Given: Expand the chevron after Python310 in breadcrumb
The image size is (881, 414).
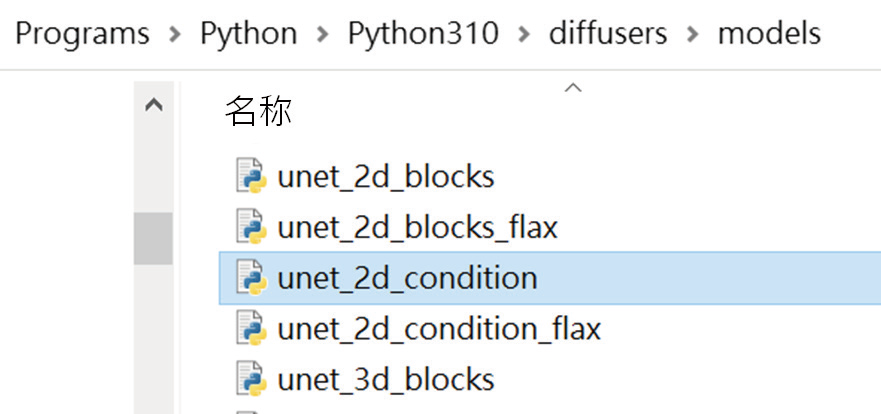Looking at the screenshot, I should point(524,34).
